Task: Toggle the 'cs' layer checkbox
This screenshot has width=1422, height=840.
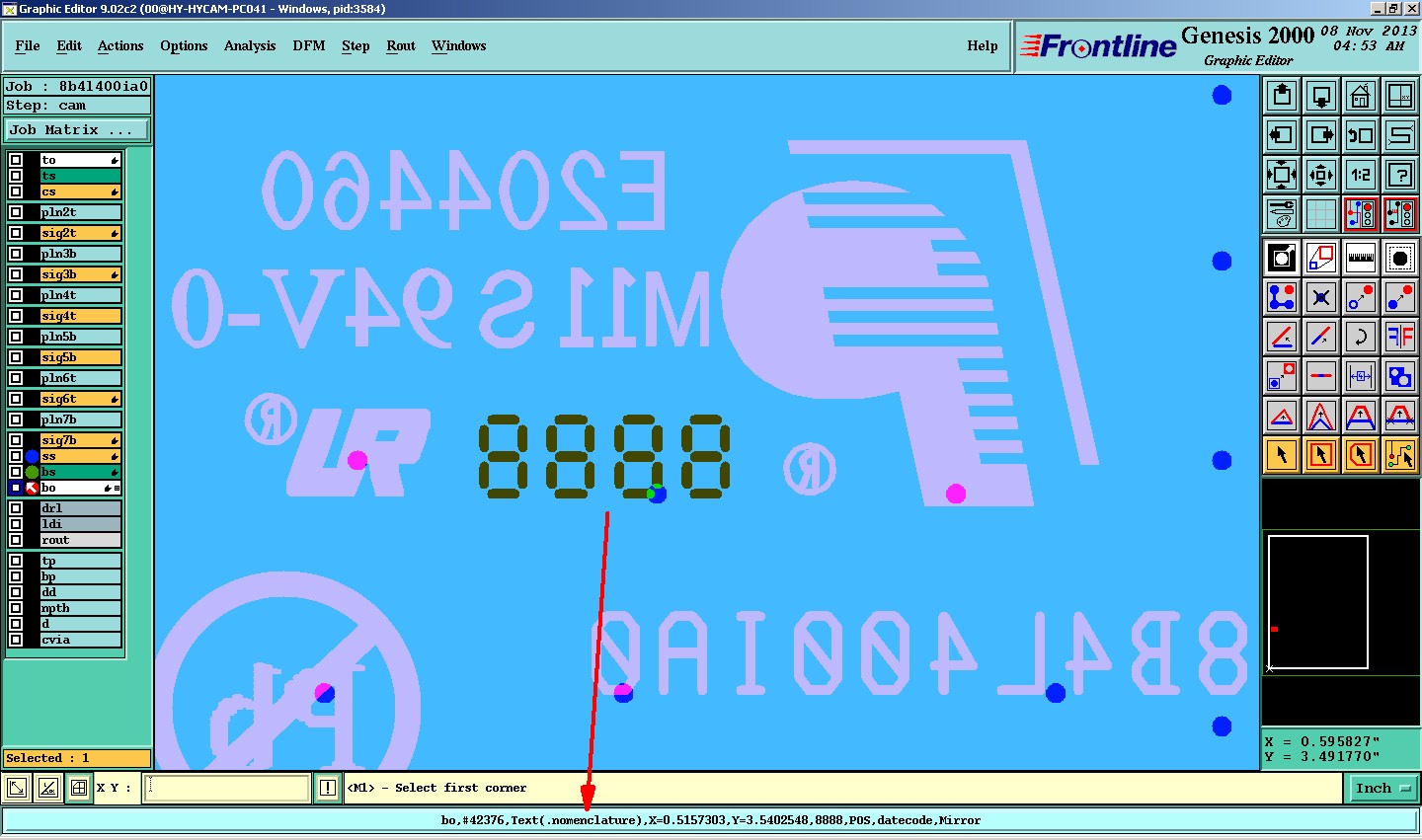Action: point(16,191)
